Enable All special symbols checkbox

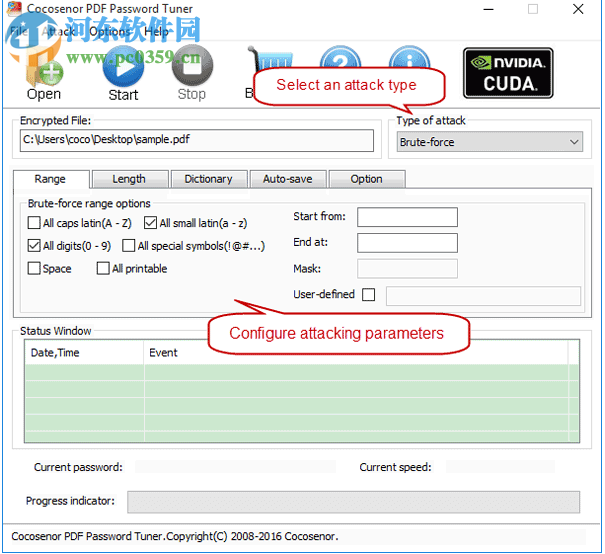point(128,245)
